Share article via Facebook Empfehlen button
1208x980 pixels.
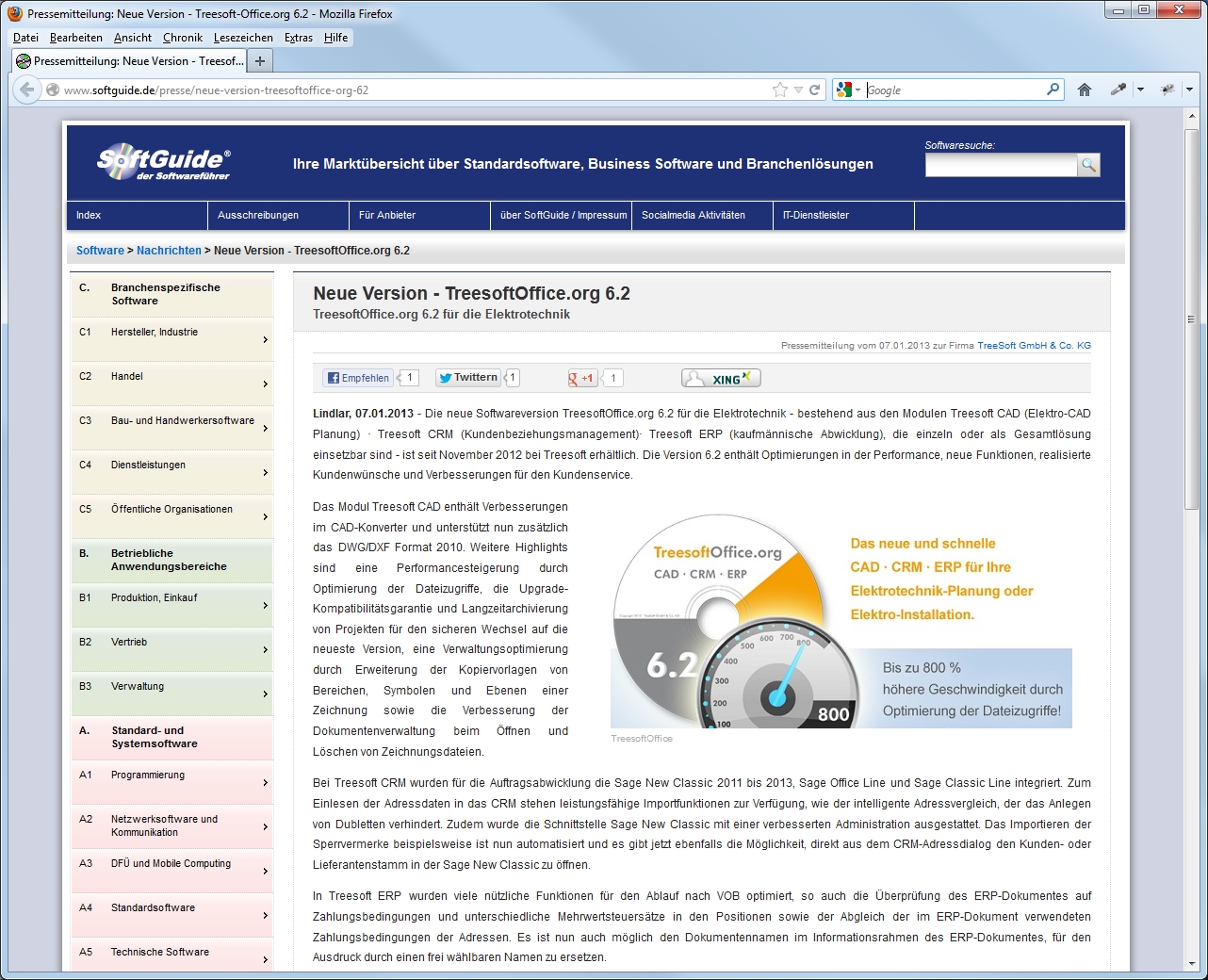(x=358, y=378)
